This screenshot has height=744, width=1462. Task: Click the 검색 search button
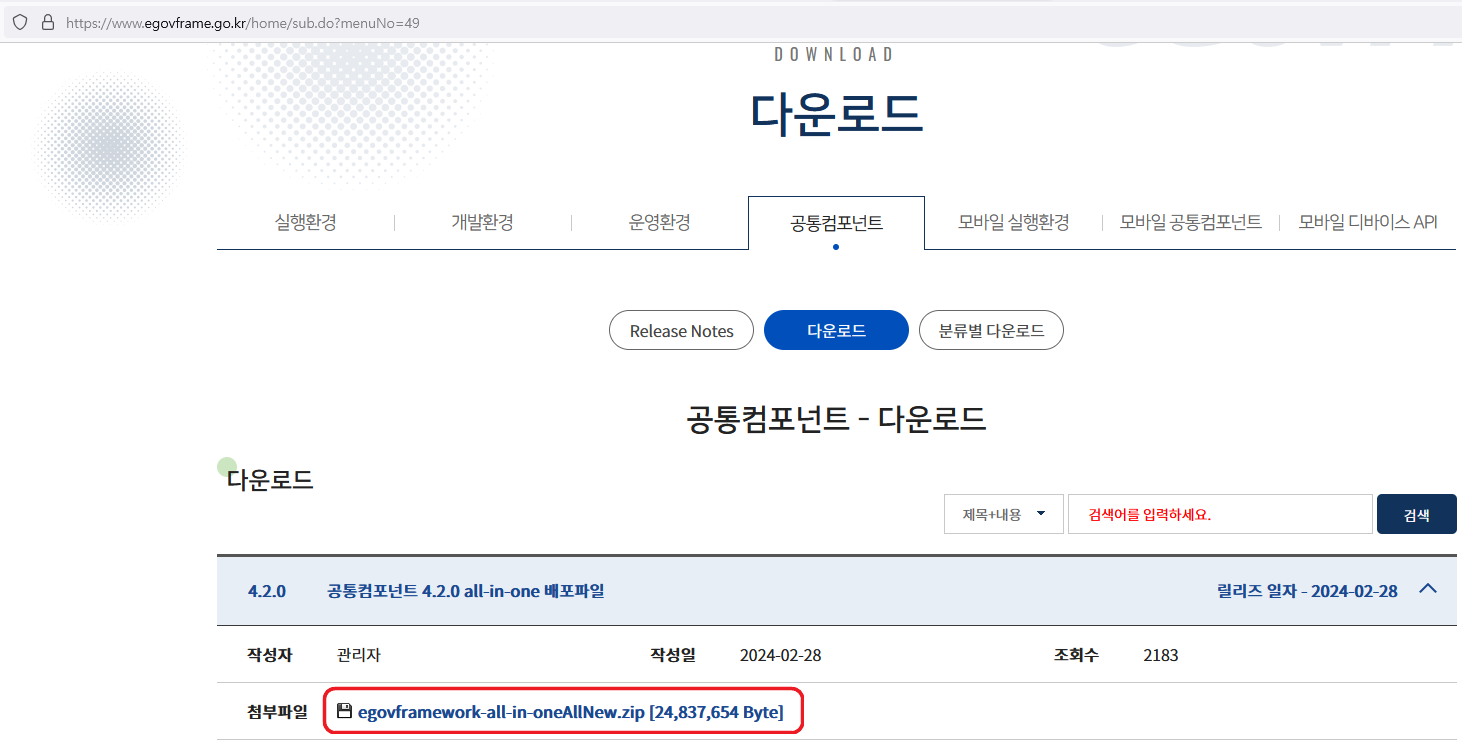[1416, 514]
